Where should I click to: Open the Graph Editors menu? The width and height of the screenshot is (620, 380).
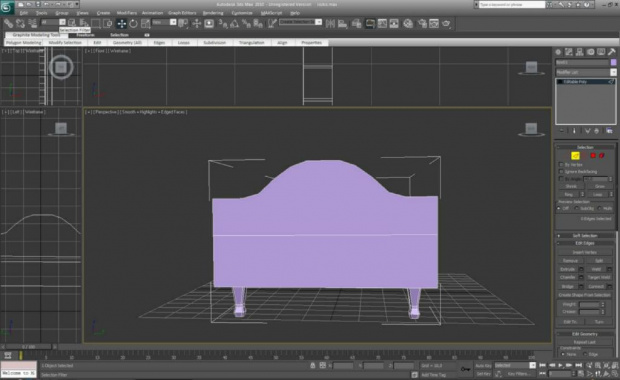[182, 13]
